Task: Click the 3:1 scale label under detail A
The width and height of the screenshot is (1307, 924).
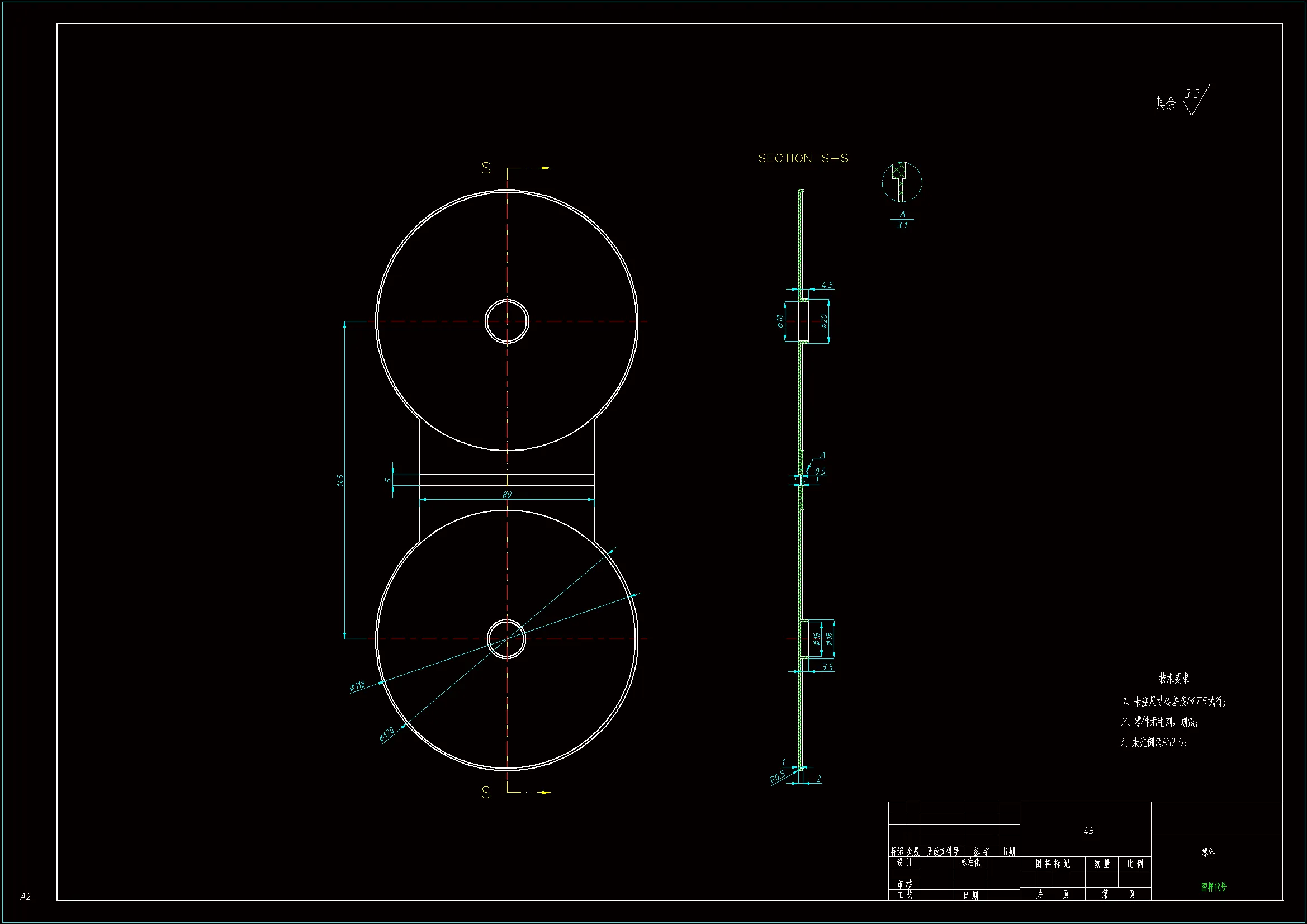Action: pos(902,225)
